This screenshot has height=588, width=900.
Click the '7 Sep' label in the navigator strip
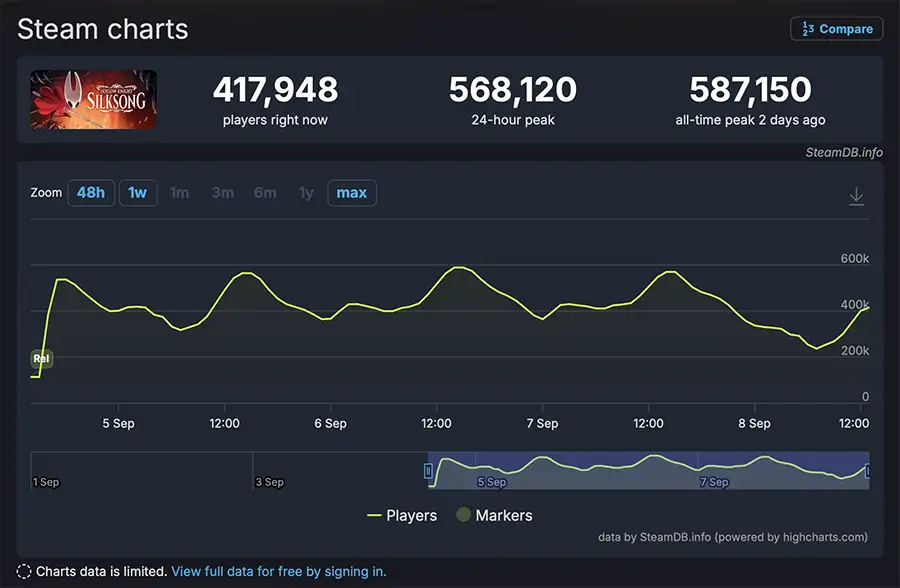point(715,482)
